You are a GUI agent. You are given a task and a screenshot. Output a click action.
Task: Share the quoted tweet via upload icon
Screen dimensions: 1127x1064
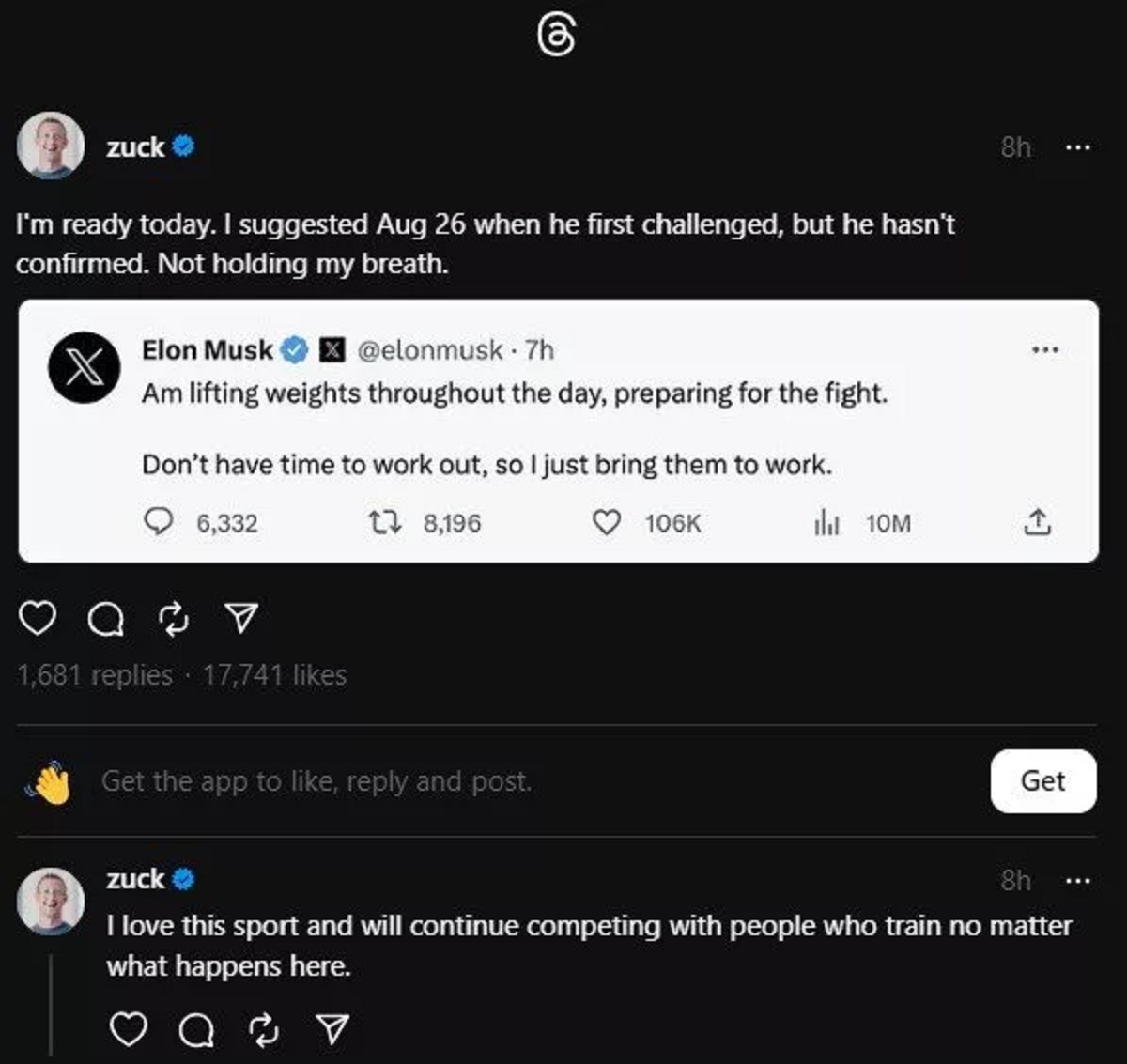[1036, 522]
